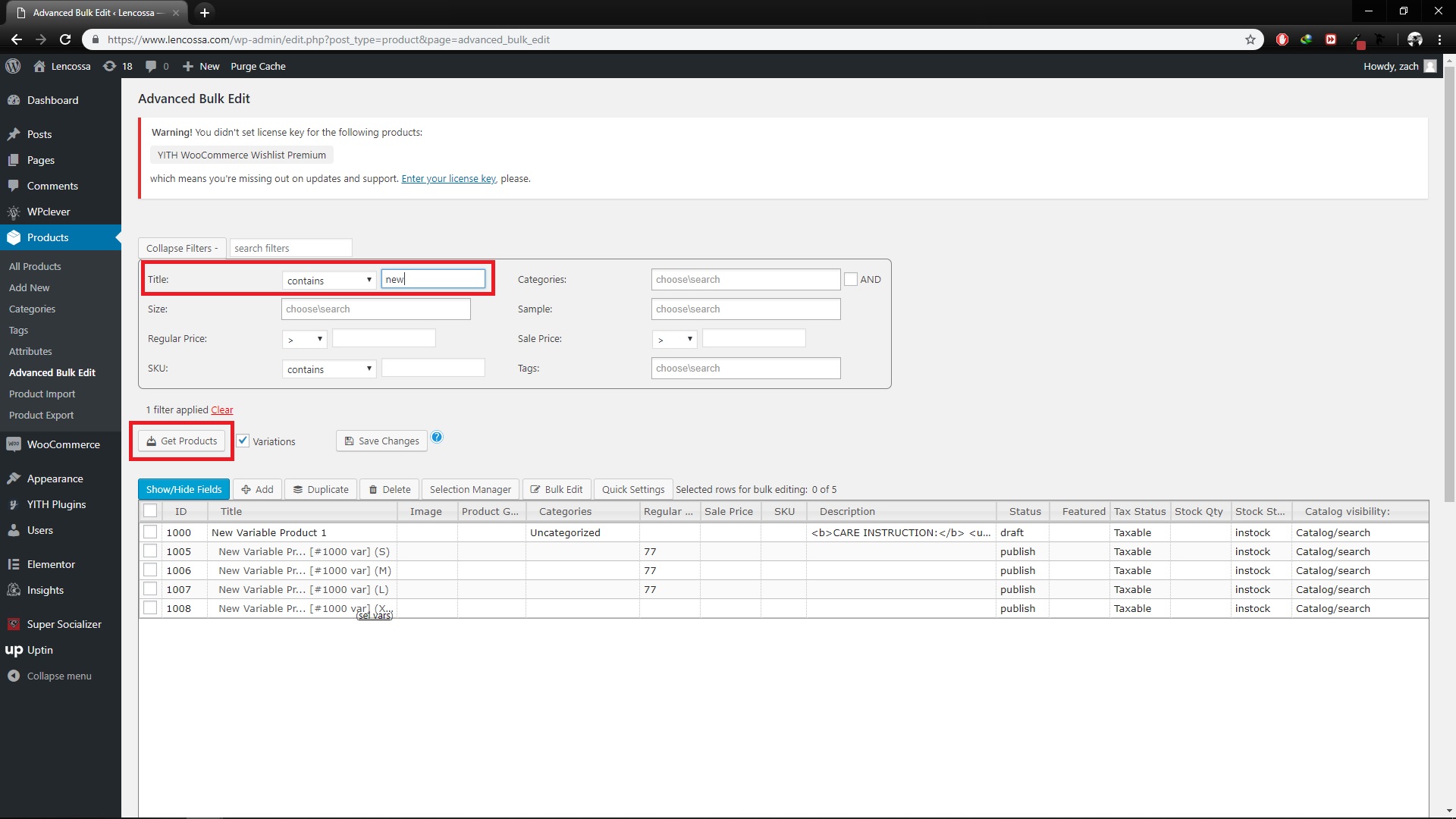Open Attributes submenu item
1456x819 pixels.
point(30,351)
